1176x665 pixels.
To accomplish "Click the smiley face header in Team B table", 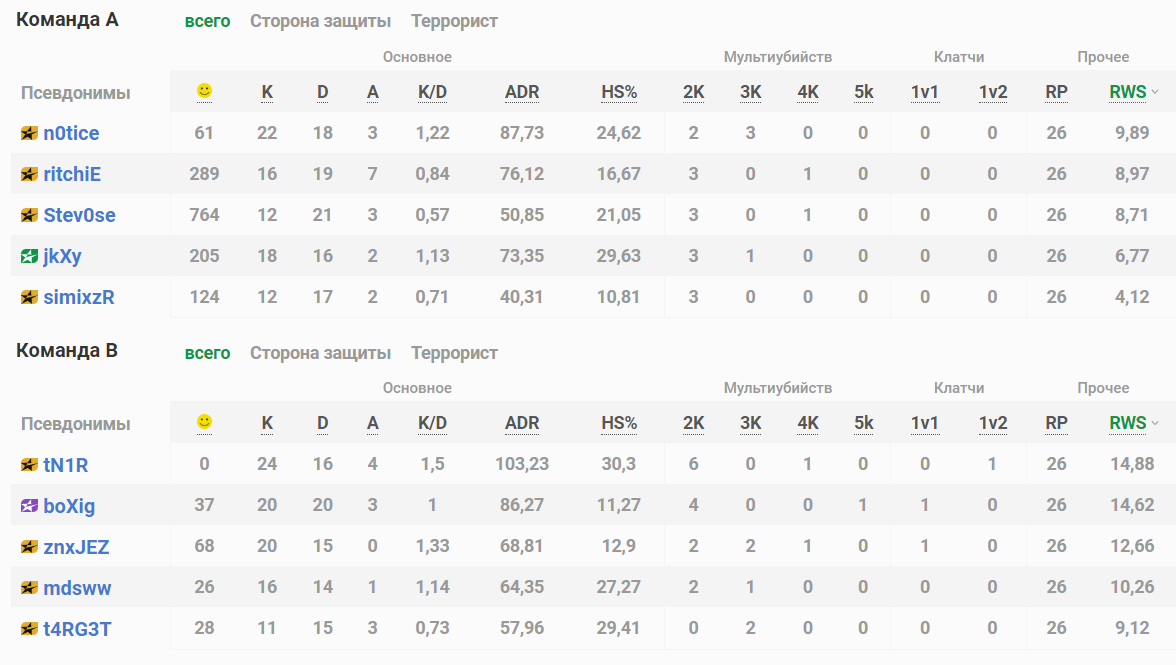I will click(204, 423).
